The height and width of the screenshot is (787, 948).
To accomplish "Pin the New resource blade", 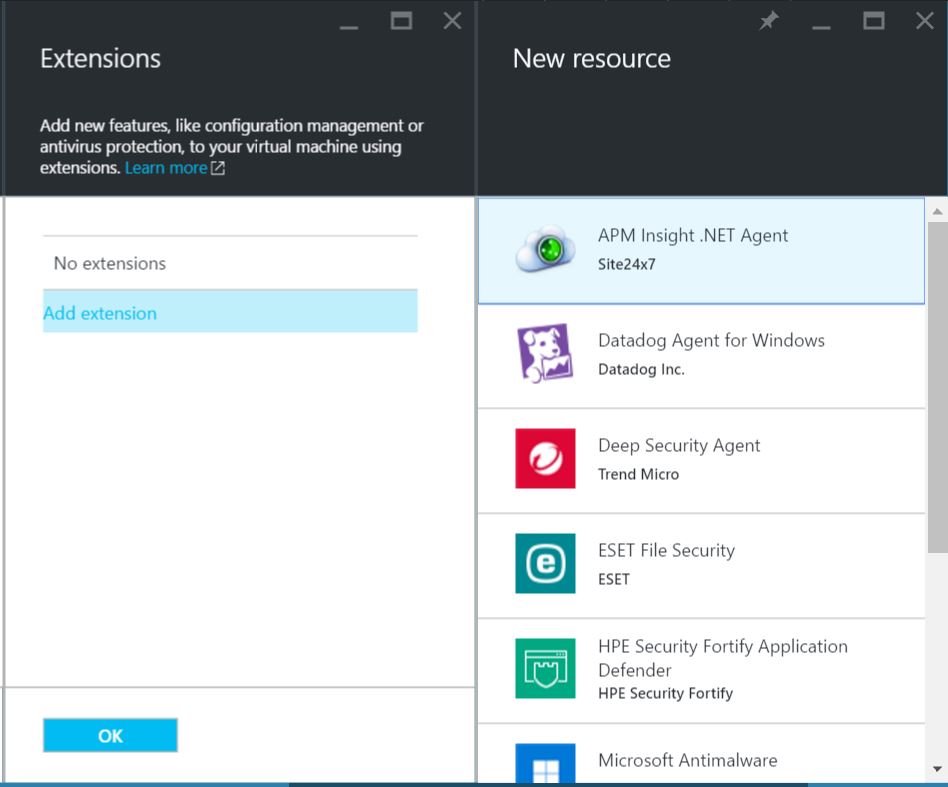I will click(x=768, y=20).
